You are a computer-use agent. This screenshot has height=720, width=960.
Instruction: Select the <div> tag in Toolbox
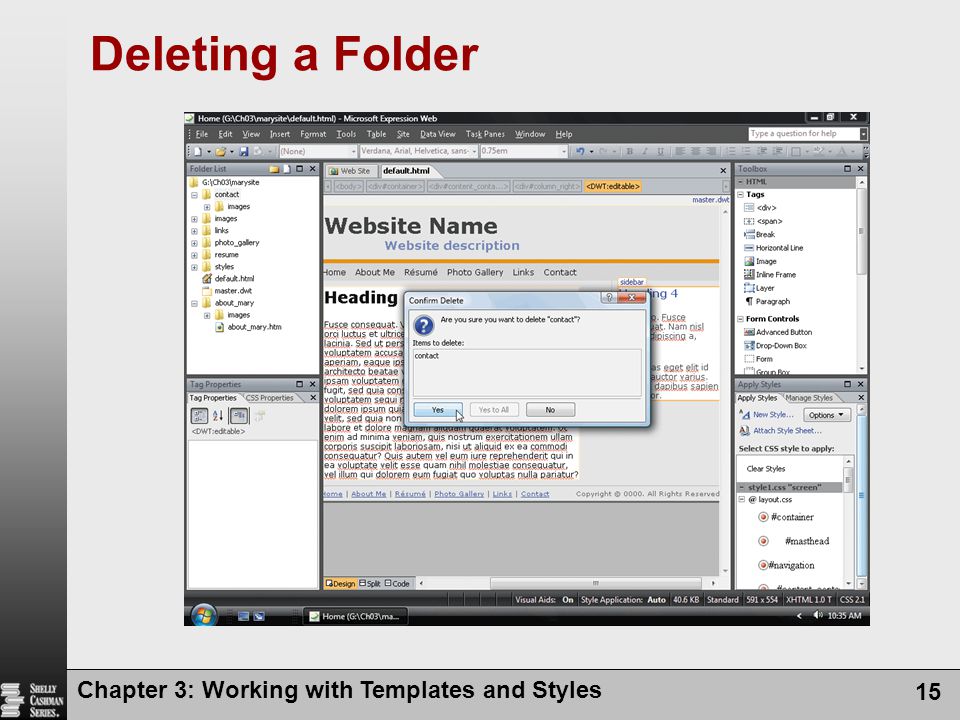click(760, 208)
